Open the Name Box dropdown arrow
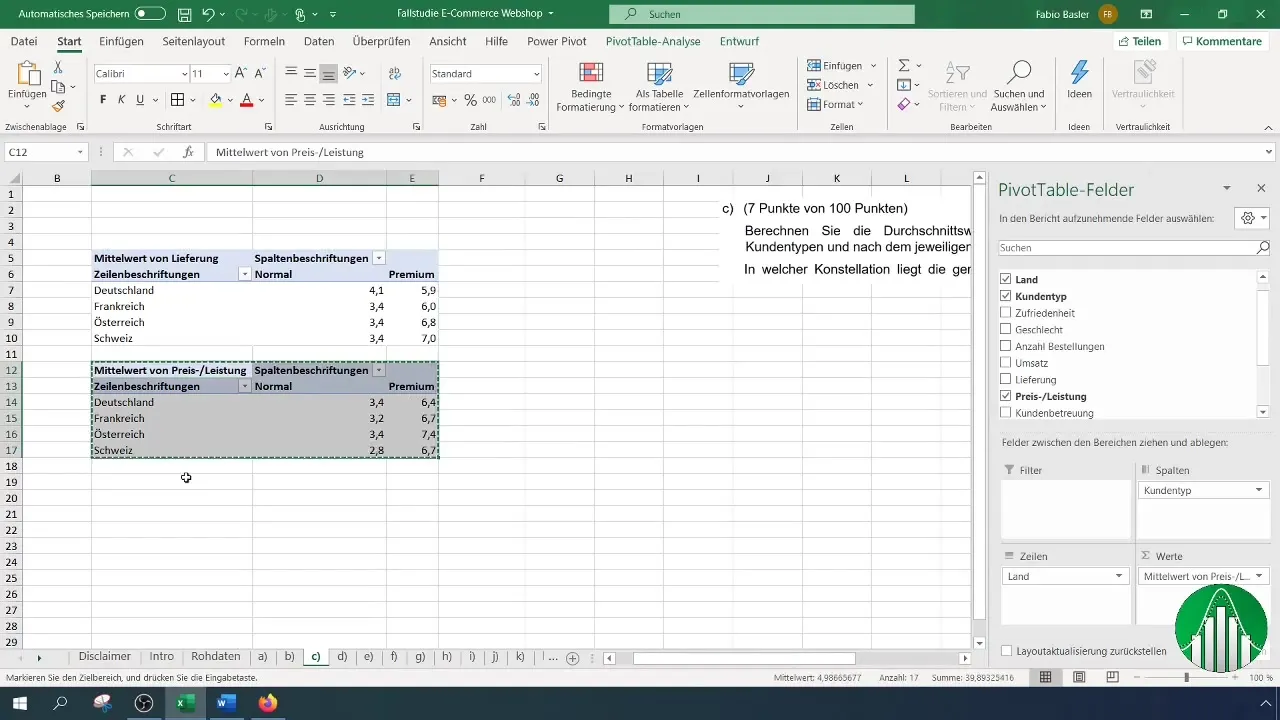 pyautogui.click(x=81, y=152)
